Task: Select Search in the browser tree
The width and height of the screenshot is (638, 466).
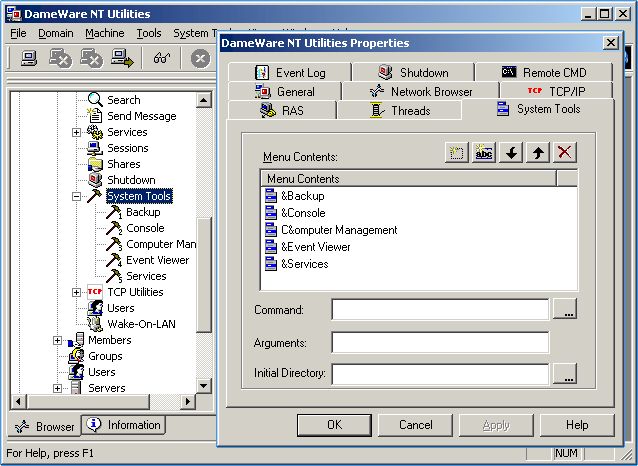Action: click(124, 100)
